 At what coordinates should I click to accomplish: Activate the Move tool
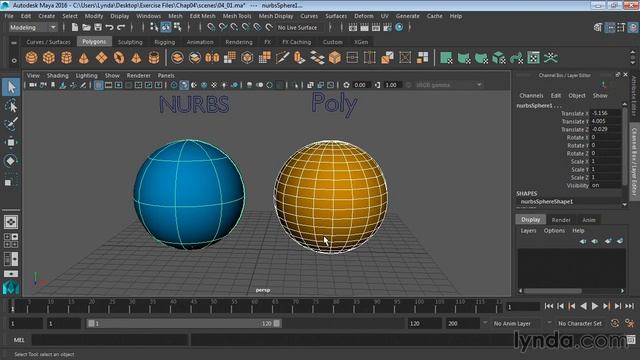pyautogui.click(x=11, y=142)
